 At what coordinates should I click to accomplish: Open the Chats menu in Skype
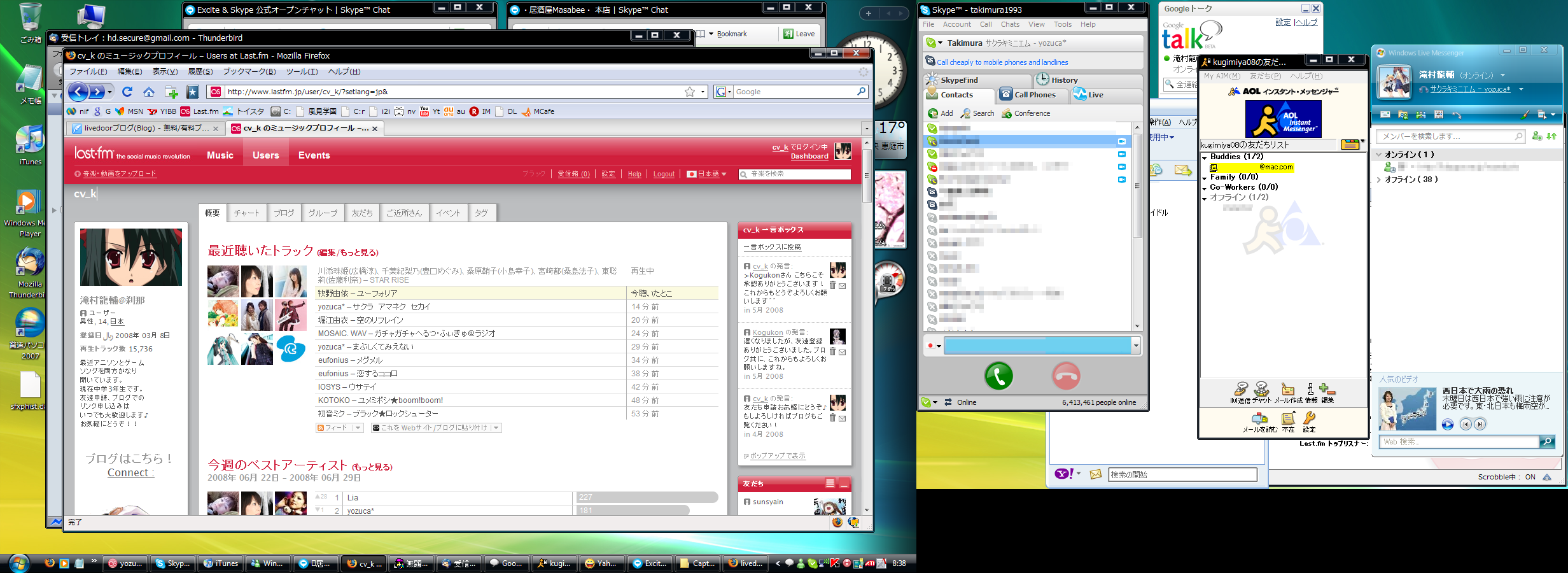(x=1010, y=24)
